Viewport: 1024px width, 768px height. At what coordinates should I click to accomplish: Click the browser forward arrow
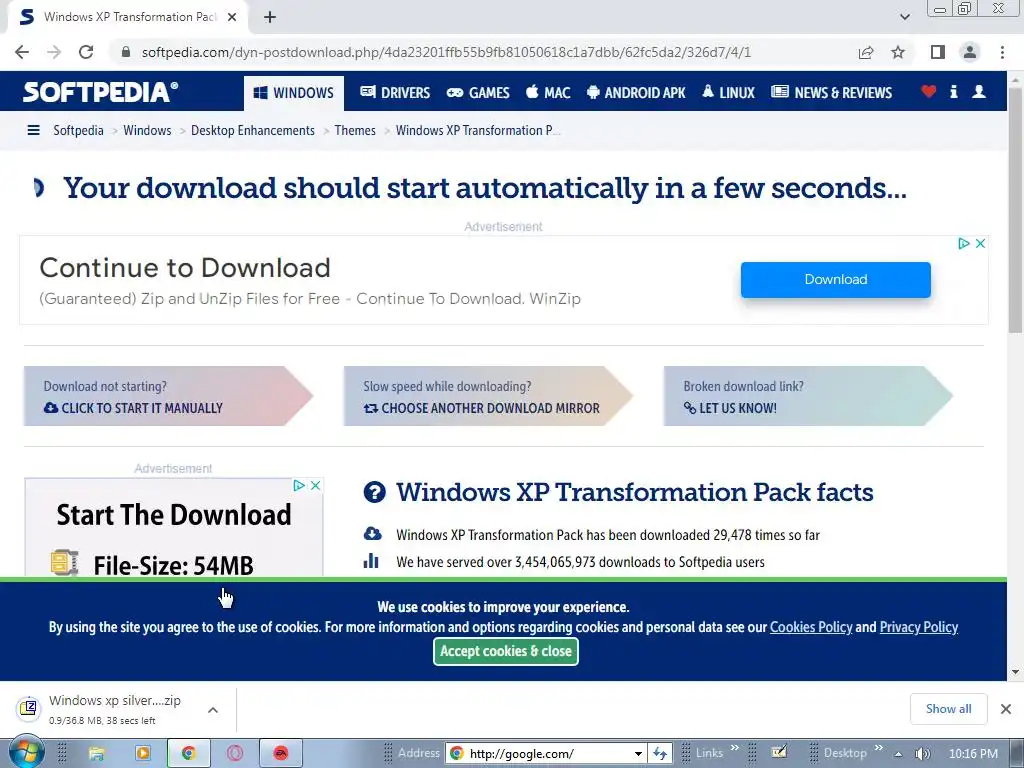(x=54, y=52)
